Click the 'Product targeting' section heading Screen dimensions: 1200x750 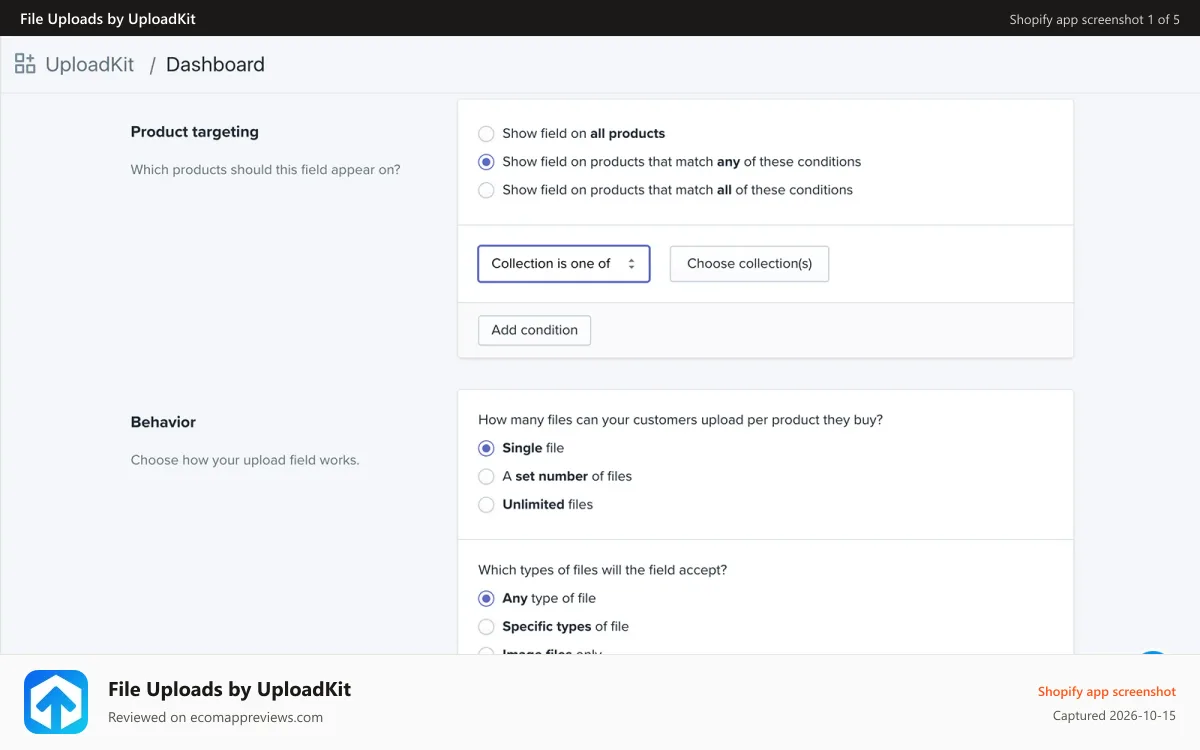tap(194, 132)
